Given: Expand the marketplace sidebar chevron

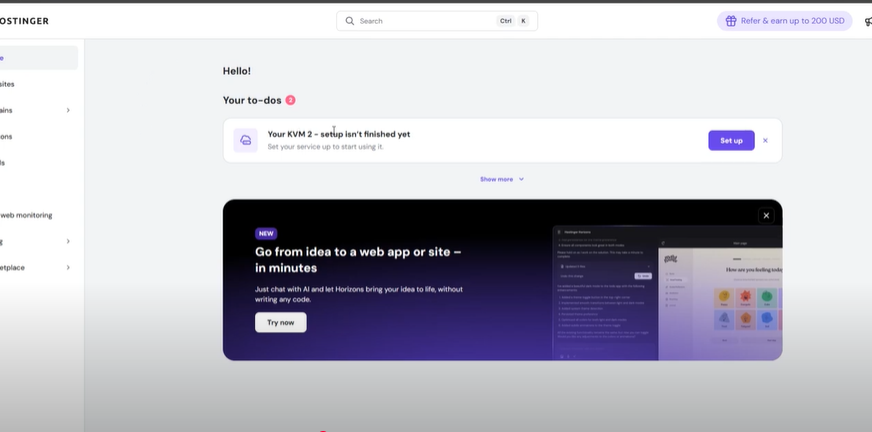Looking at the screenshot, I should point(68,267).
